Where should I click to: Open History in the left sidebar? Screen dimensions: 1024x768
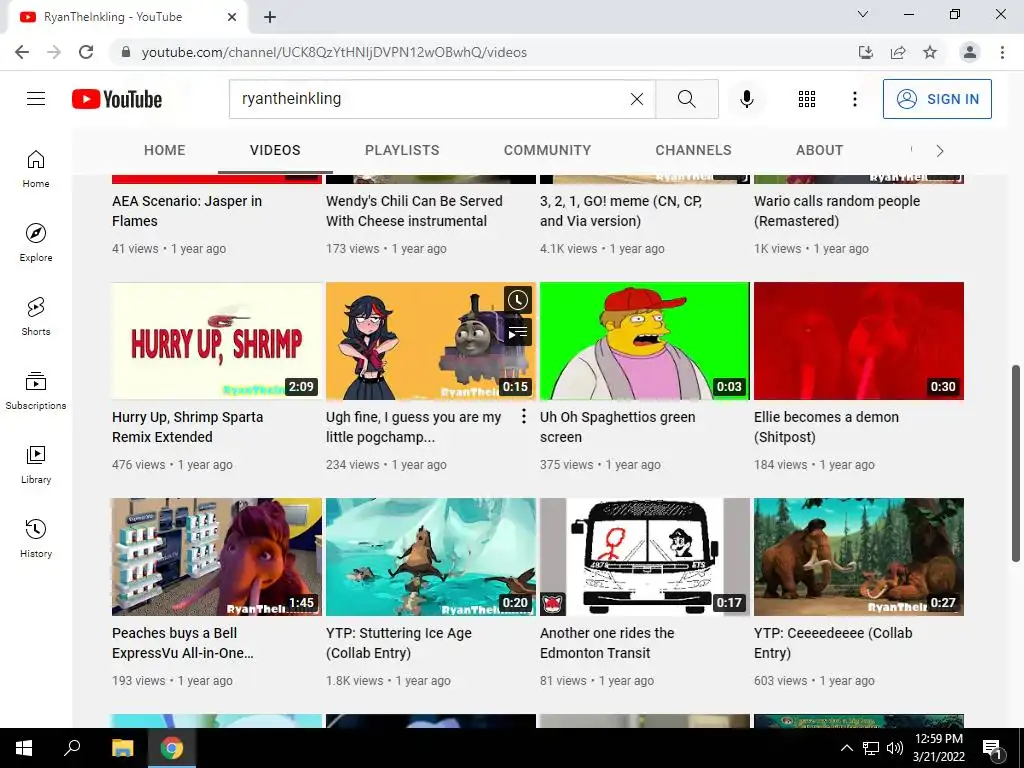click(36, 538)
